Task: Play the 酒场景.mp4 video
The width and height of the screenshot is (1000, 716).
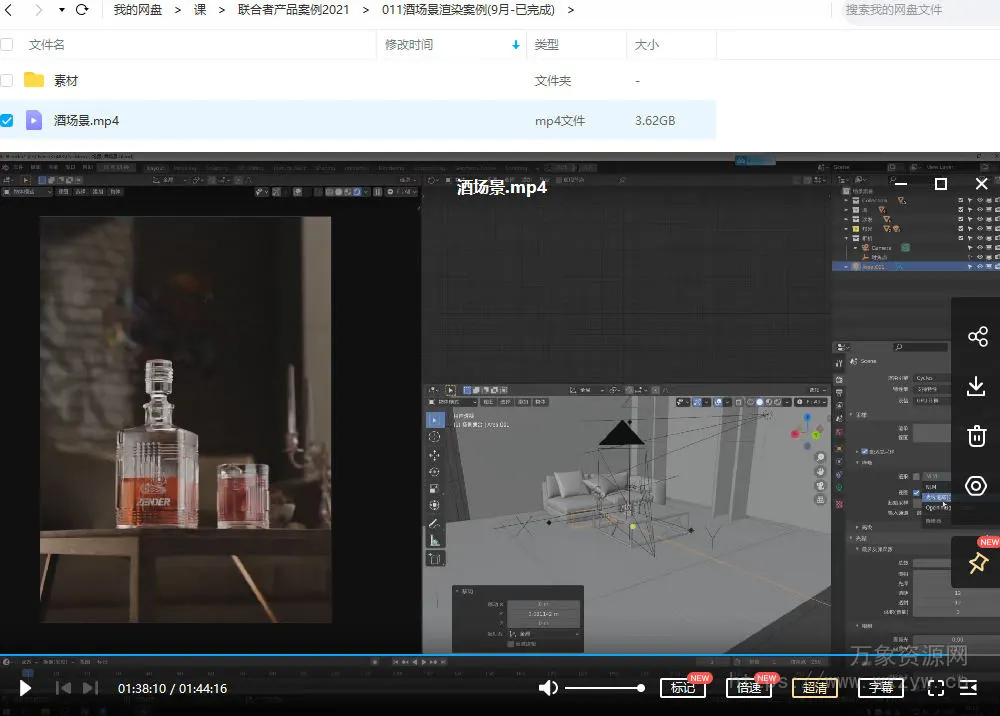Action: [x=26, y=688]
